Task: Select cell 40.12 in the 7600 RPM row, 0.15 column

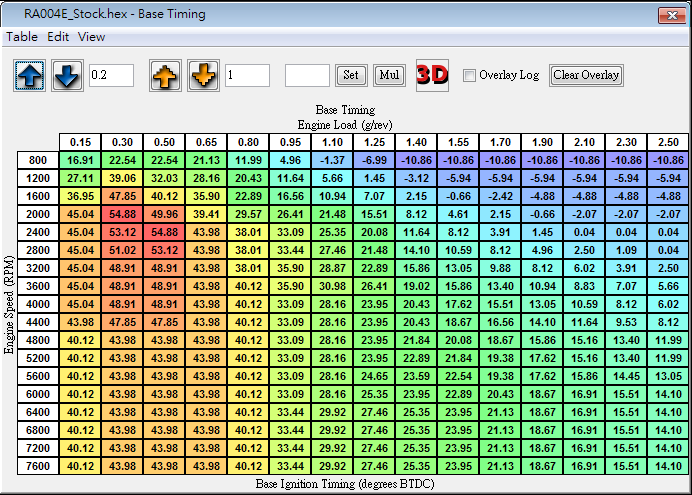Action: click(x=80, y=466)
